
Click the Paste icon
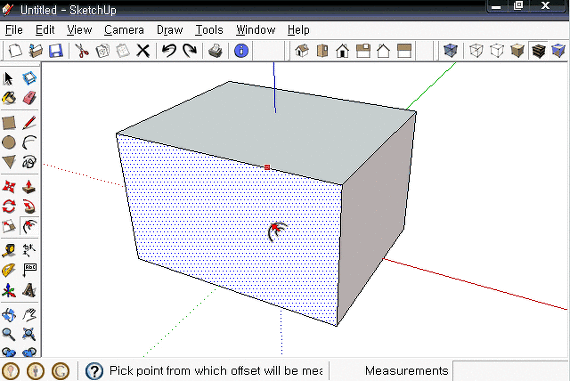tap(123, 51)
